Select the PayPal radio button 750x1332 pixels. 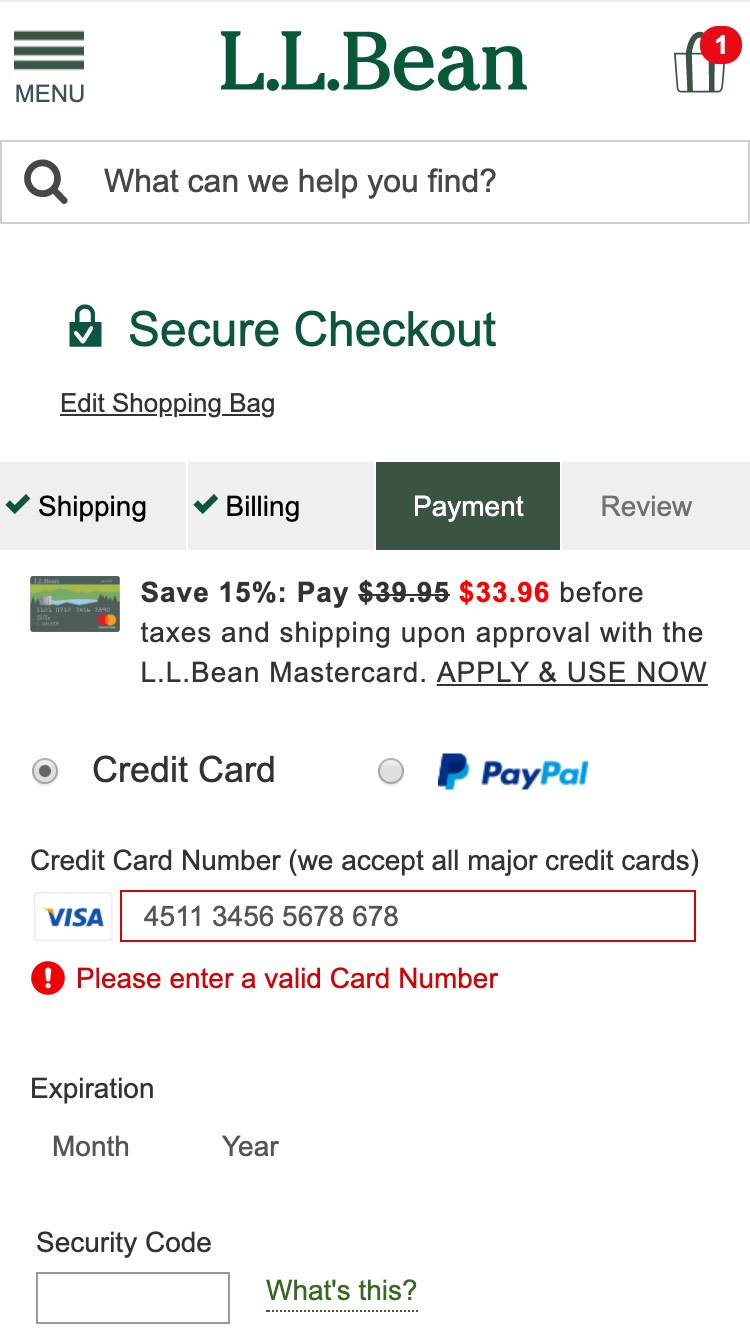point(391,771)
